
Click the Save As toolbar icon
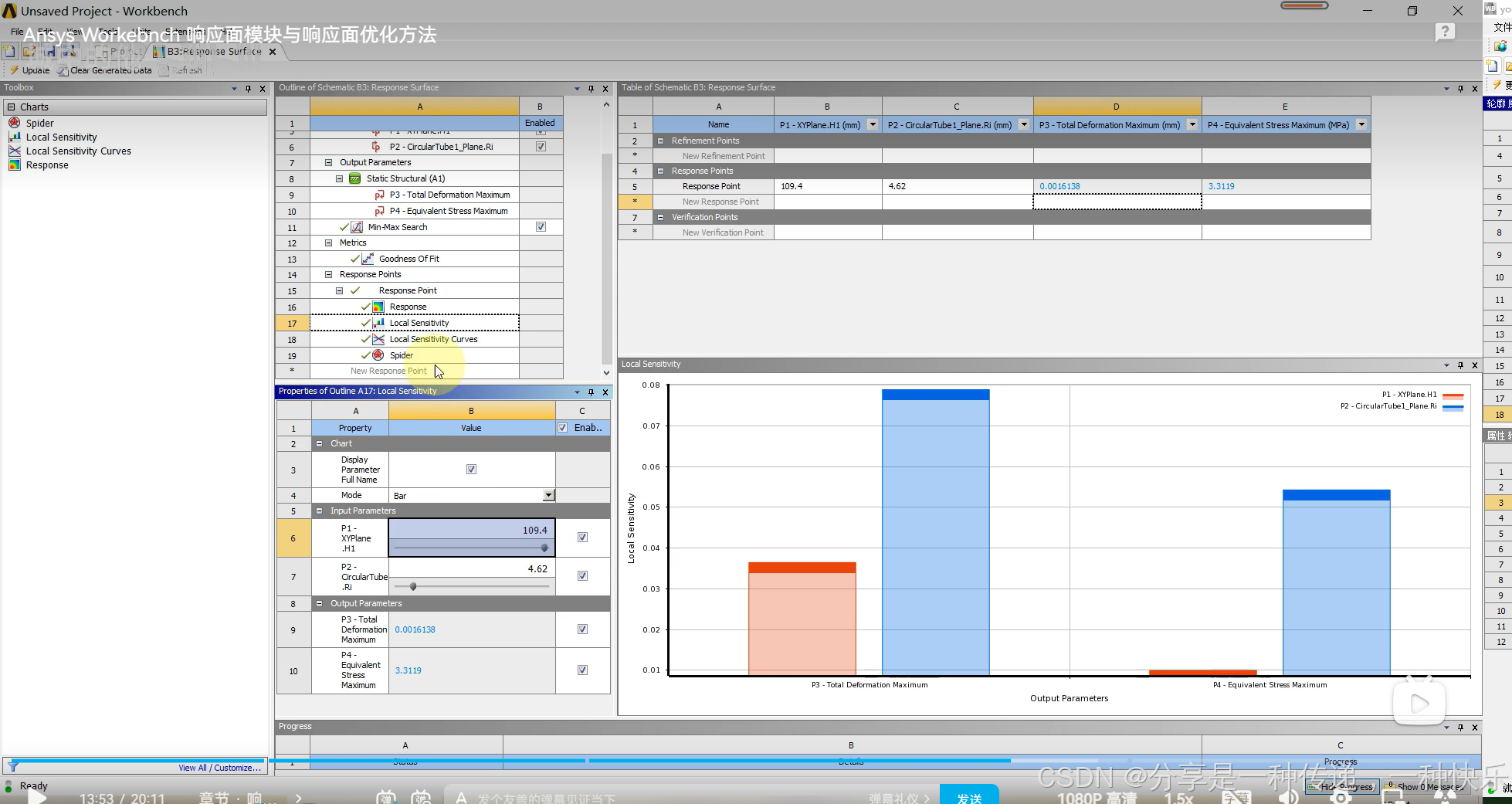69,51
